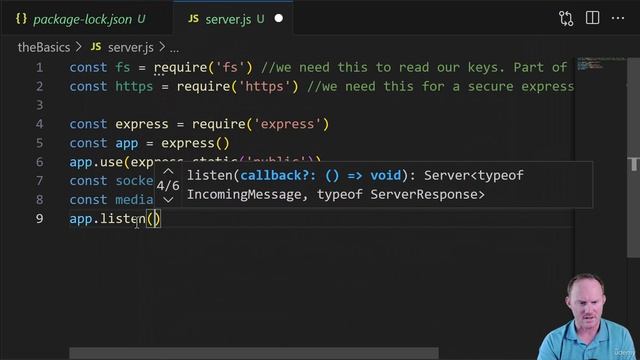Click the theBasics breadcrumb folder
The image size is (640, 360).
[x=44, y=47]
